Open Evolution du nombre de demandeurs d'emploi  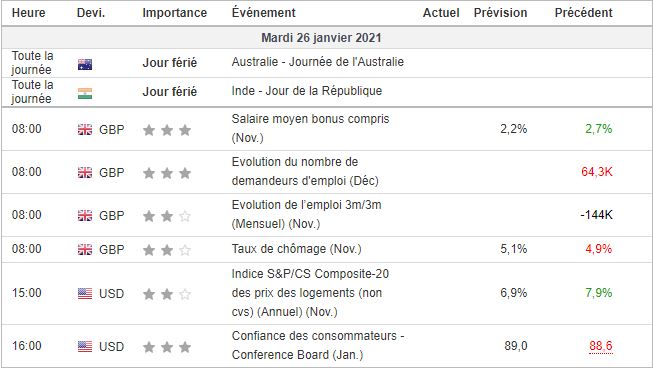(305, 171)
